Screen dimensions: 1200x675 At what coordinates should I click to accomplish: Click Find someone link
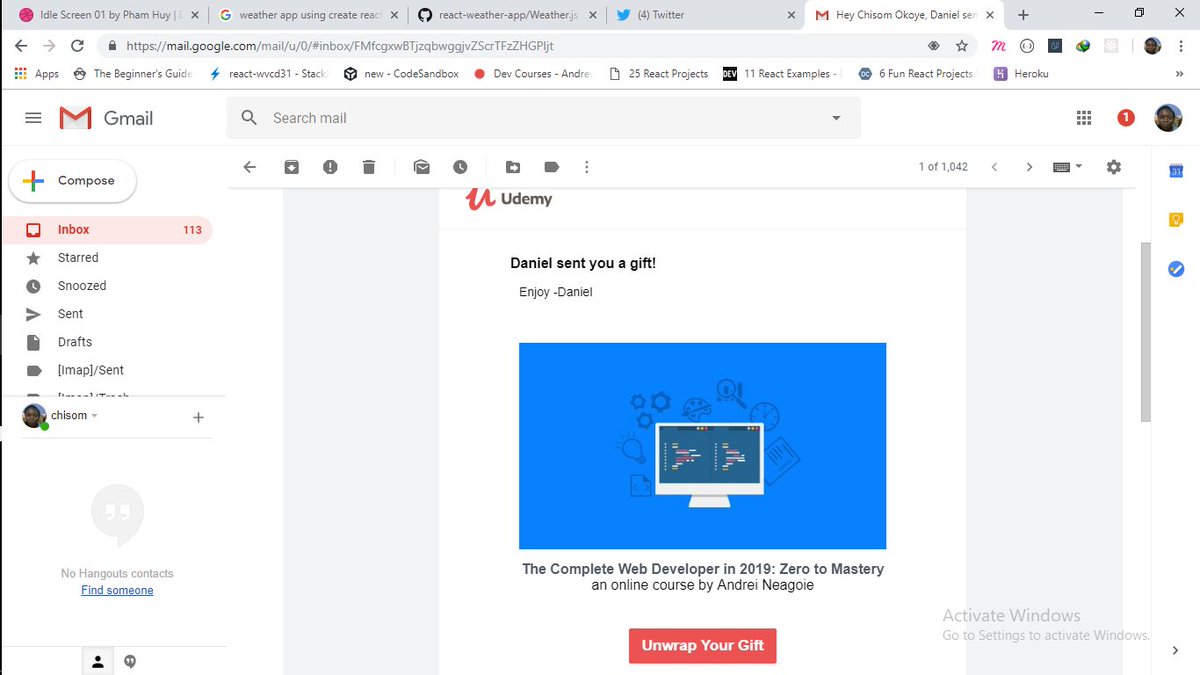117,590
